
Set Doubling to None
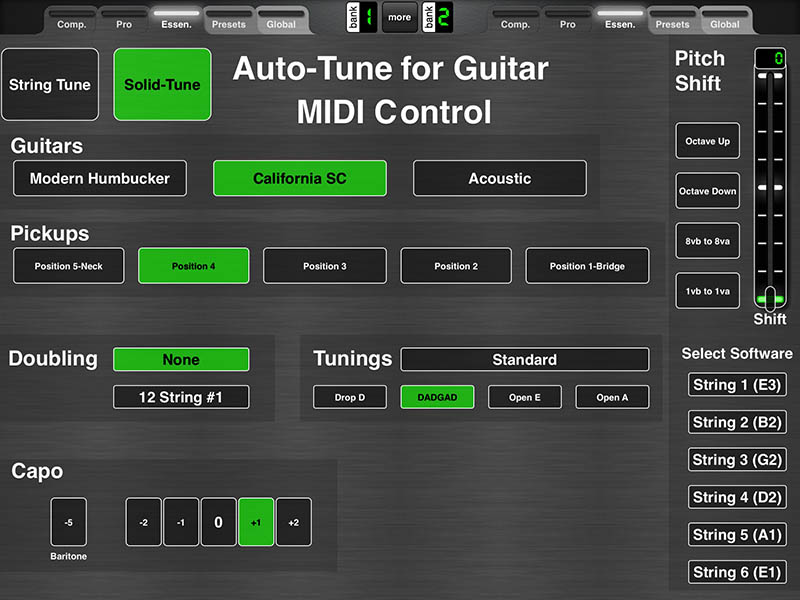[181, 360]
